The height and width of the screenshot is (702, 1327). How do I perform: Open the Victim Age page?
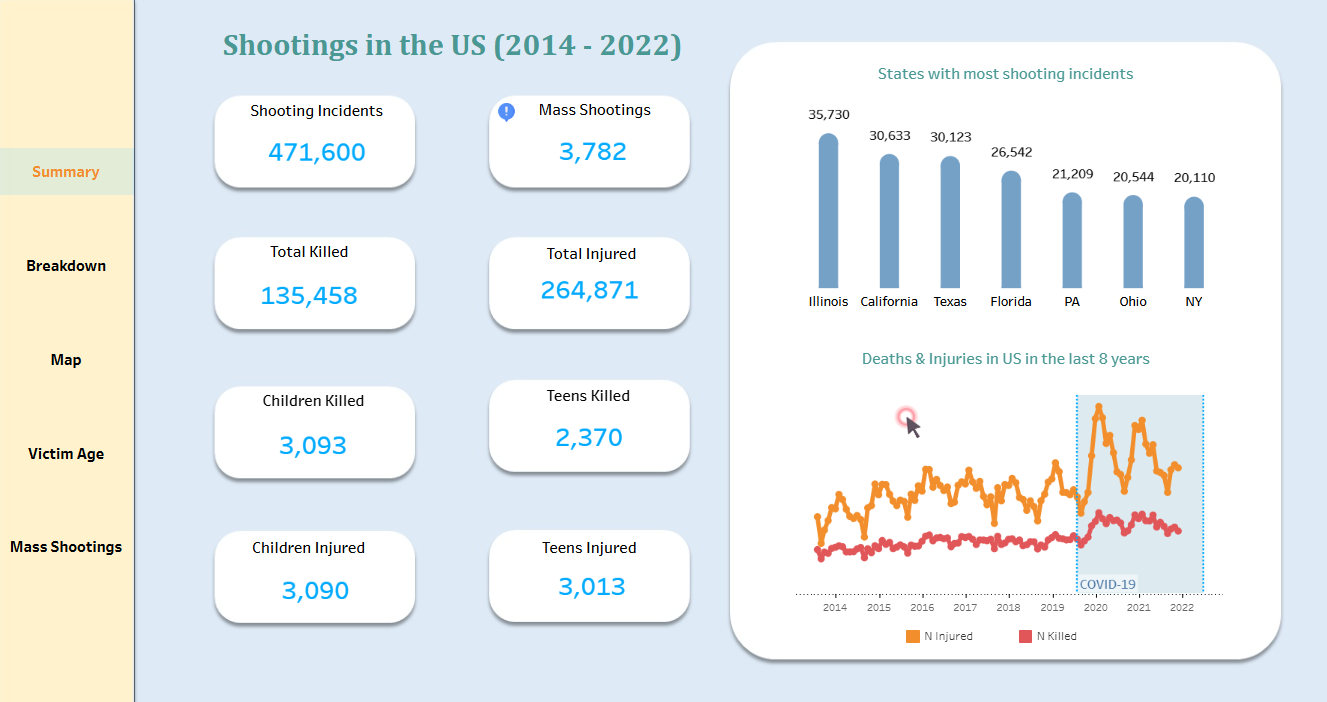click(66, 454)
